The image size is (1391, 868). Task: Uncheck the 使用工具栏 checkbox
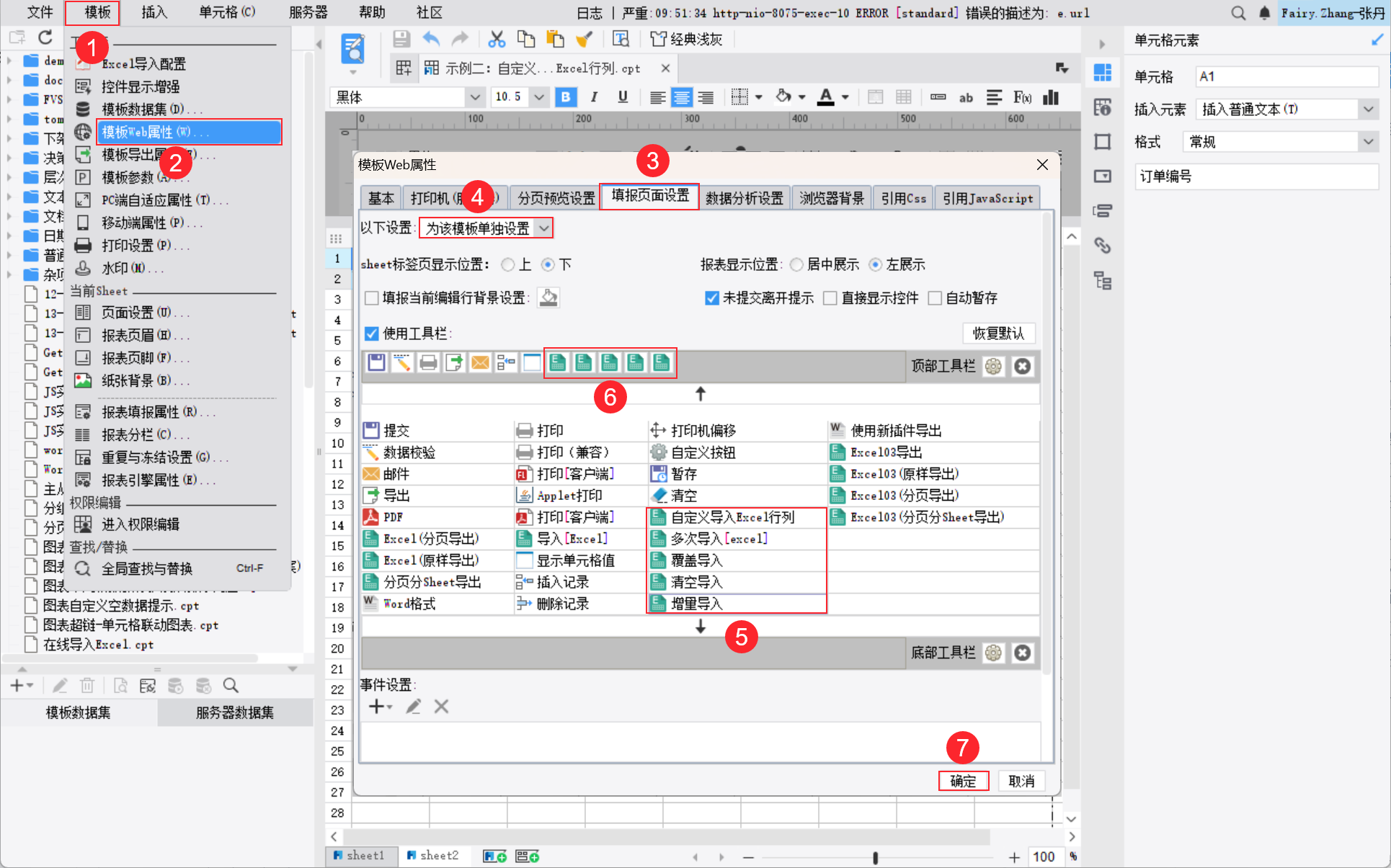tap(372, 334)
